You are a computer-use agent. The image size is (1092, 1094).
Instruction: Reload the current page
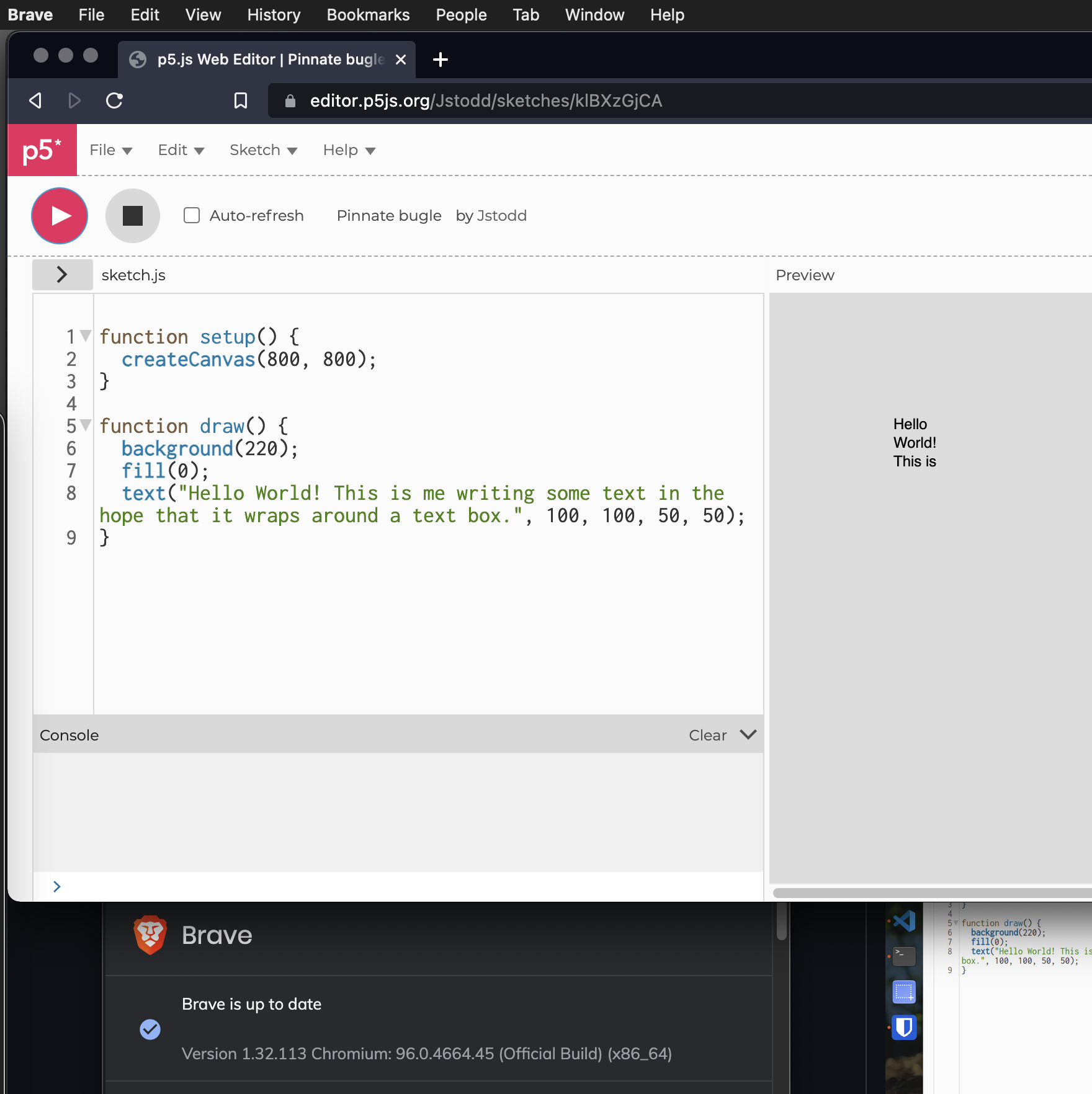115,100
